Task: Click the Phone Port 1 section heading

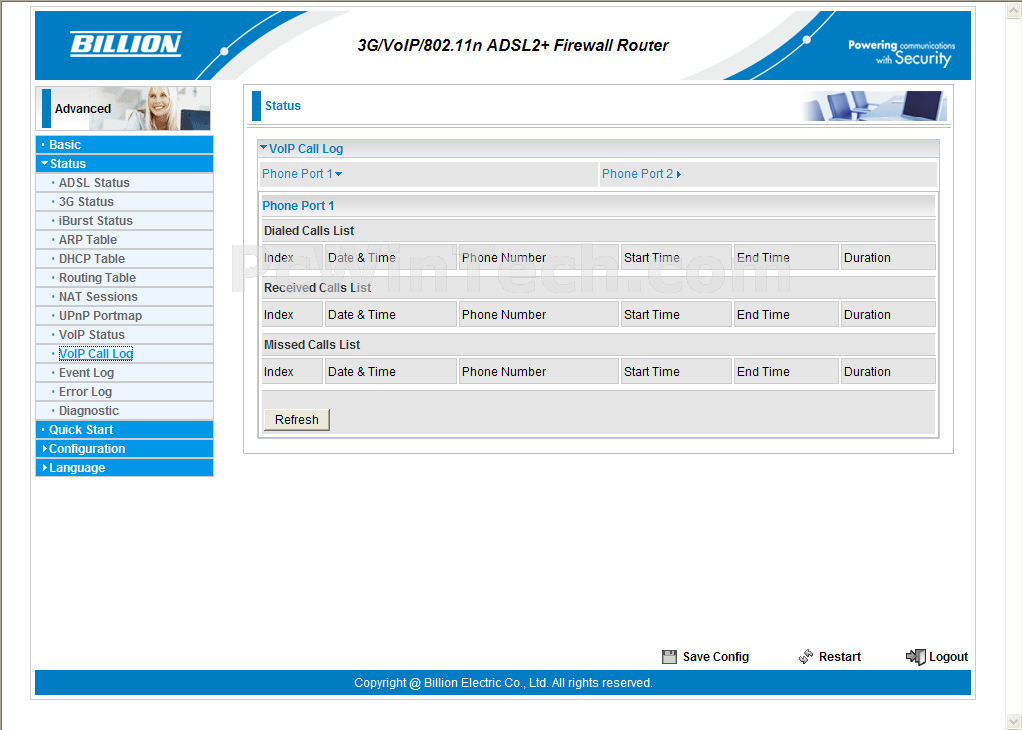Action: tap(298, 205)
